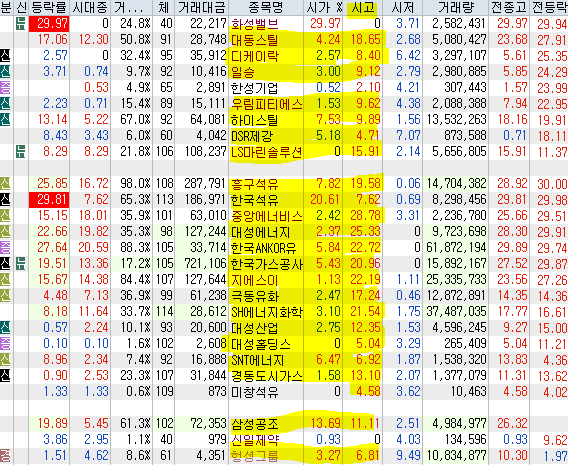
Task: Choose stock 대성홀딩스
Action: [261, 343]
